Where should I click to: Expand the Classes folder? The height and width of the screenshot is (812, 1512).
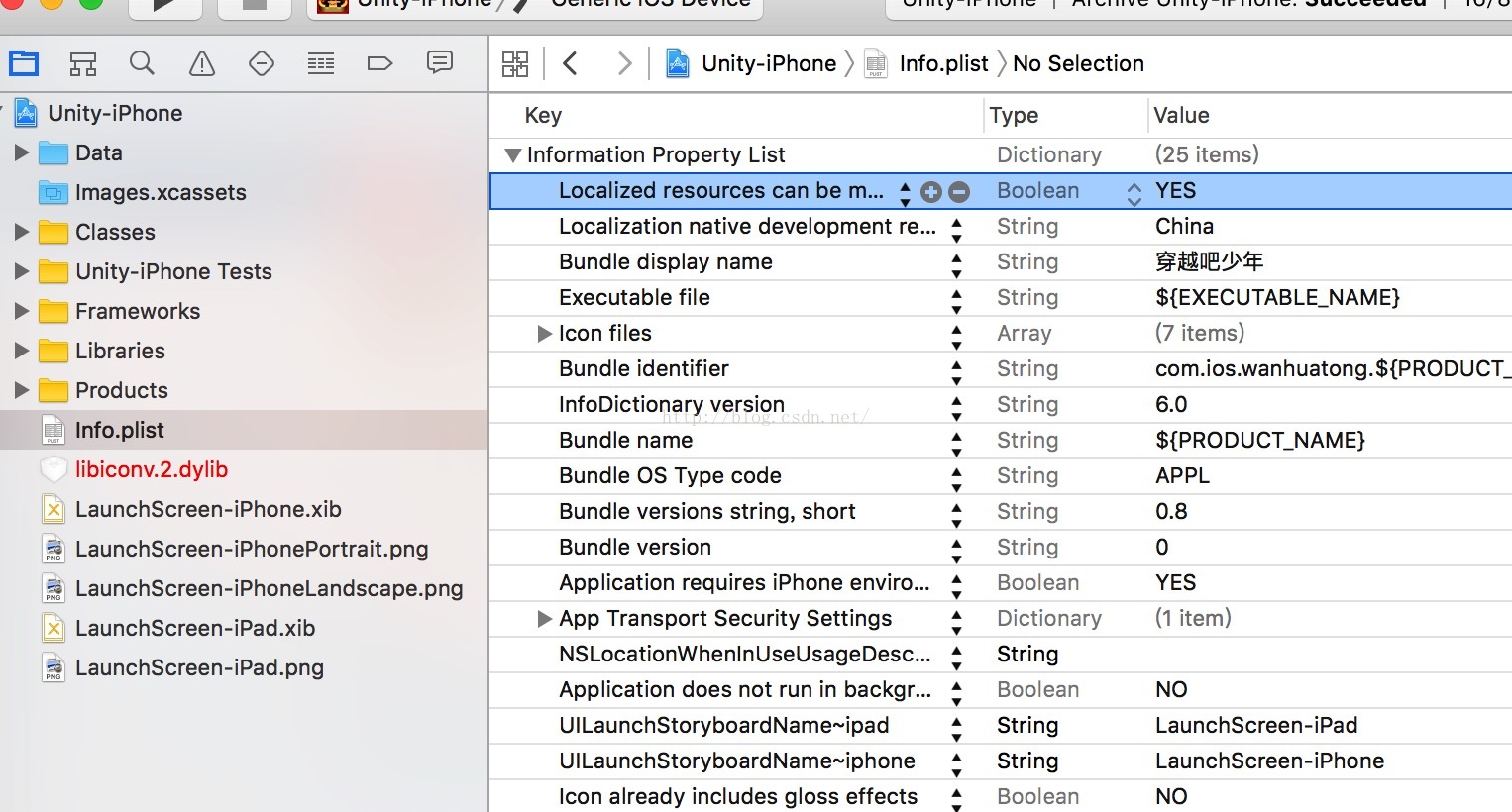[x=22, y=232]
